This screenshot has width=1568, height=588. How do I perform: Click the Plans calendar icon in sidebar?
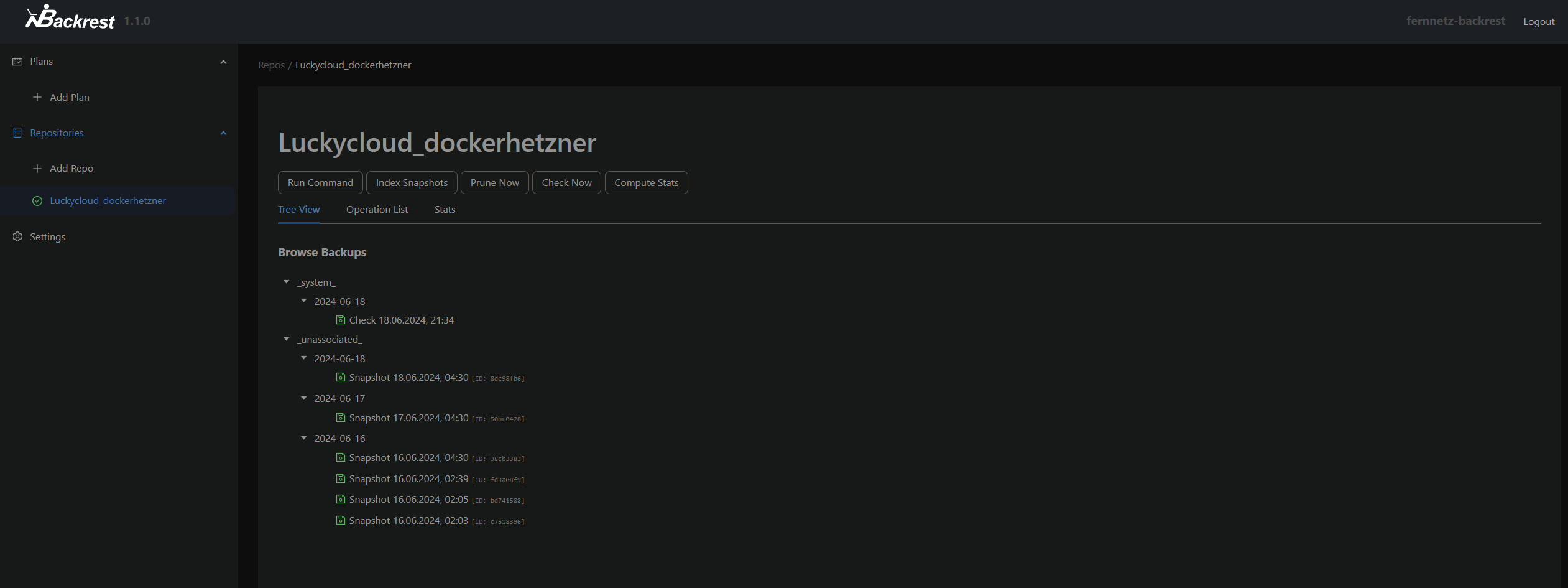tap(17, 62)
